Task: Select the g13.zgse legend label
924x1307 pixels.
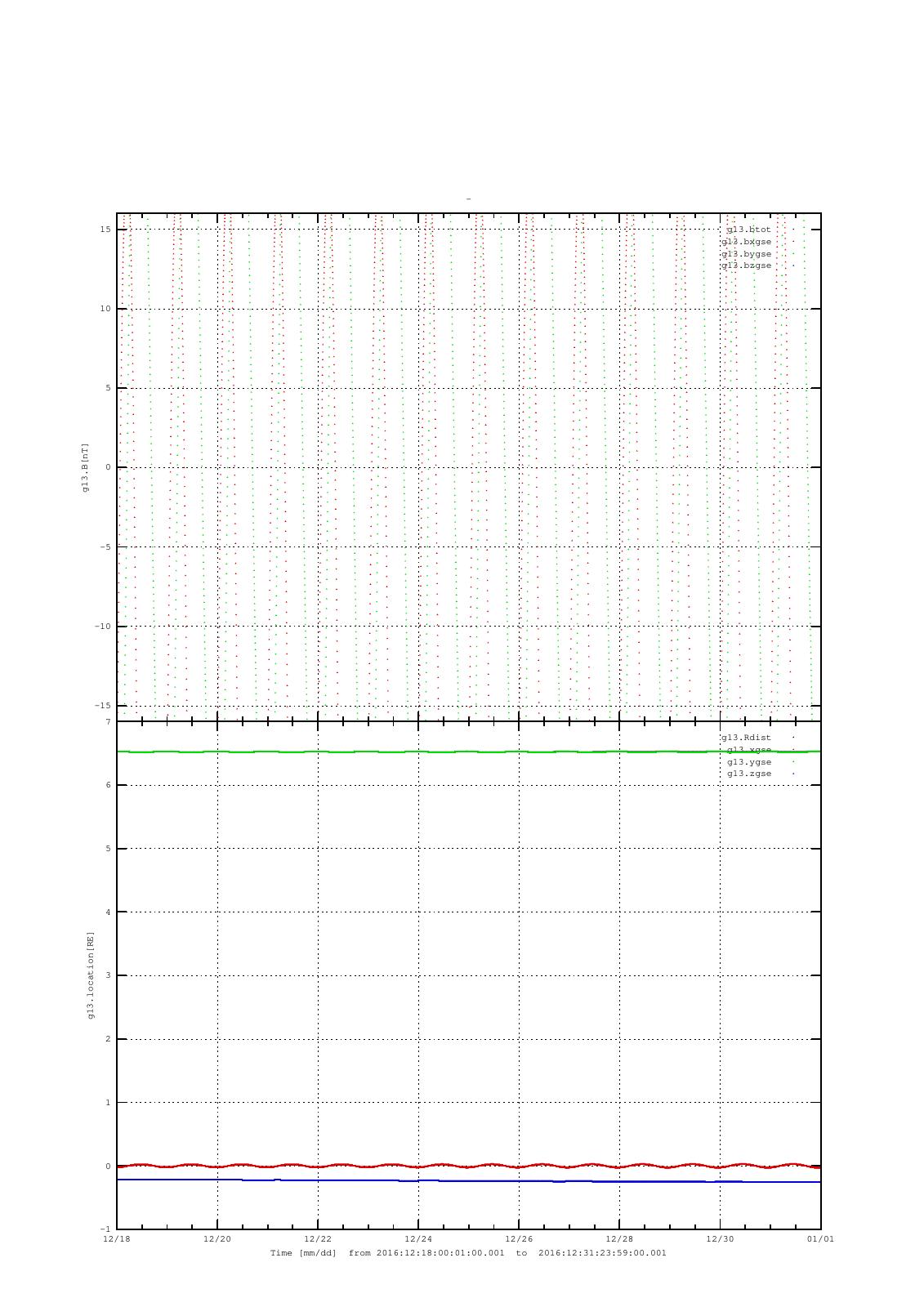Action: (749, 774)
